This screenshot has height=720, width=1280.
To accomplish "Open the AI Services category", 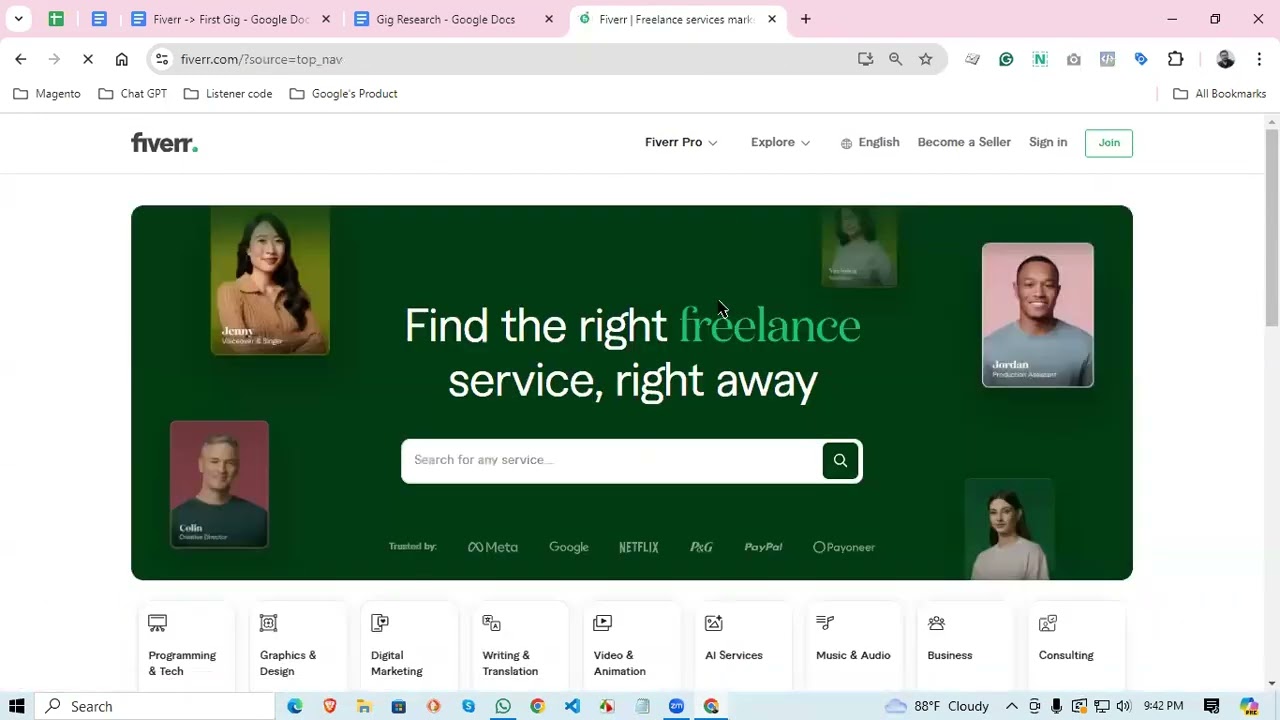I will tap(743, 646).
